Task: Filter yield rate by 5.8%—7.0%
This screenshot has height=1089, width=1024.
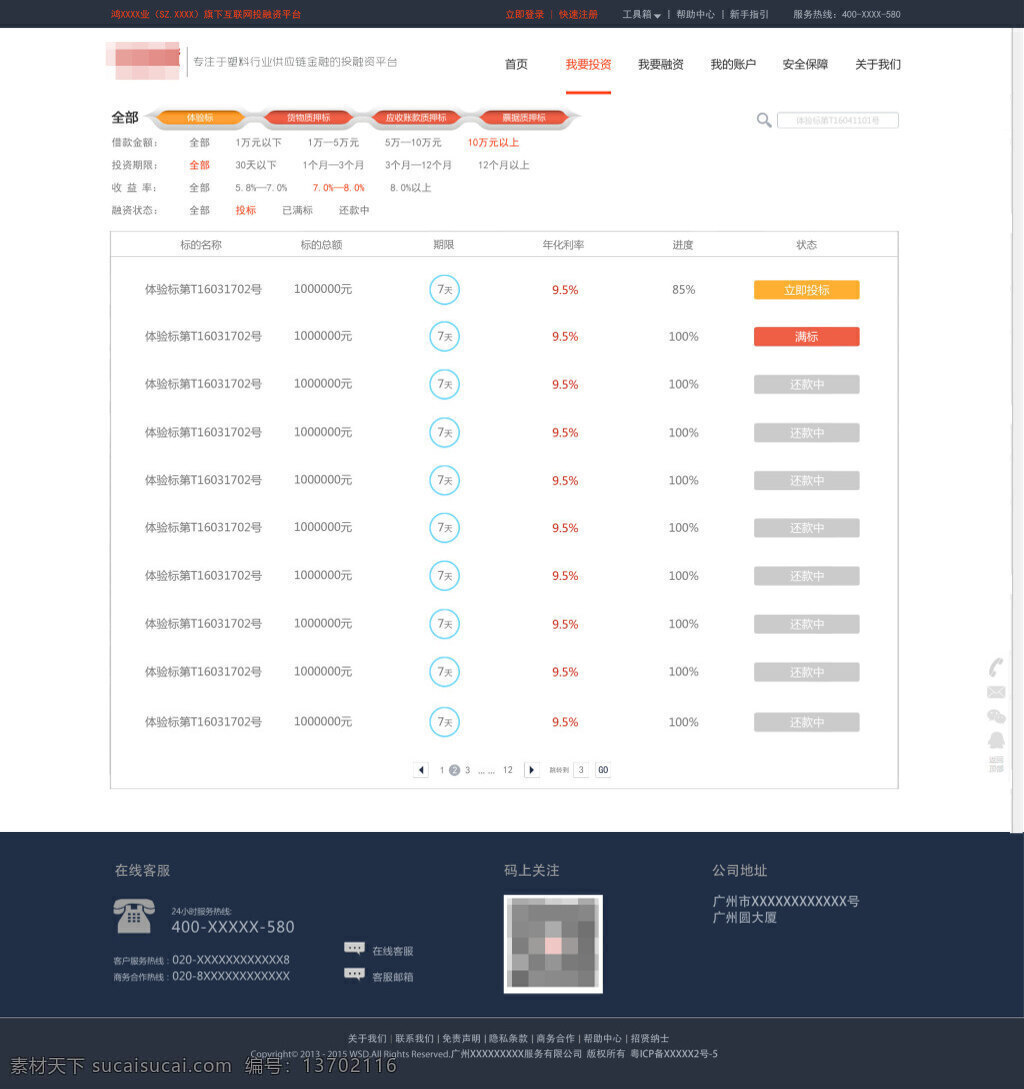Action: point(261,188)
